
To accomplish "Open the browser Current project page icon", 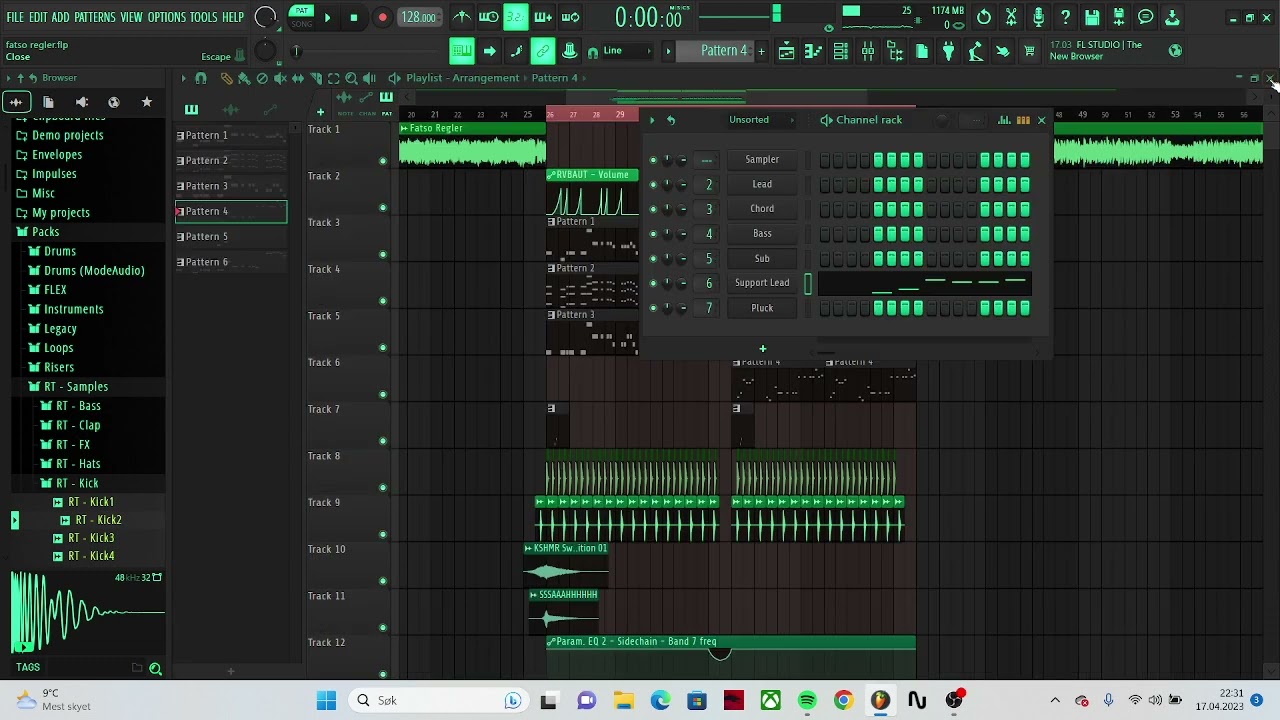I will click(x=48, y=102).
